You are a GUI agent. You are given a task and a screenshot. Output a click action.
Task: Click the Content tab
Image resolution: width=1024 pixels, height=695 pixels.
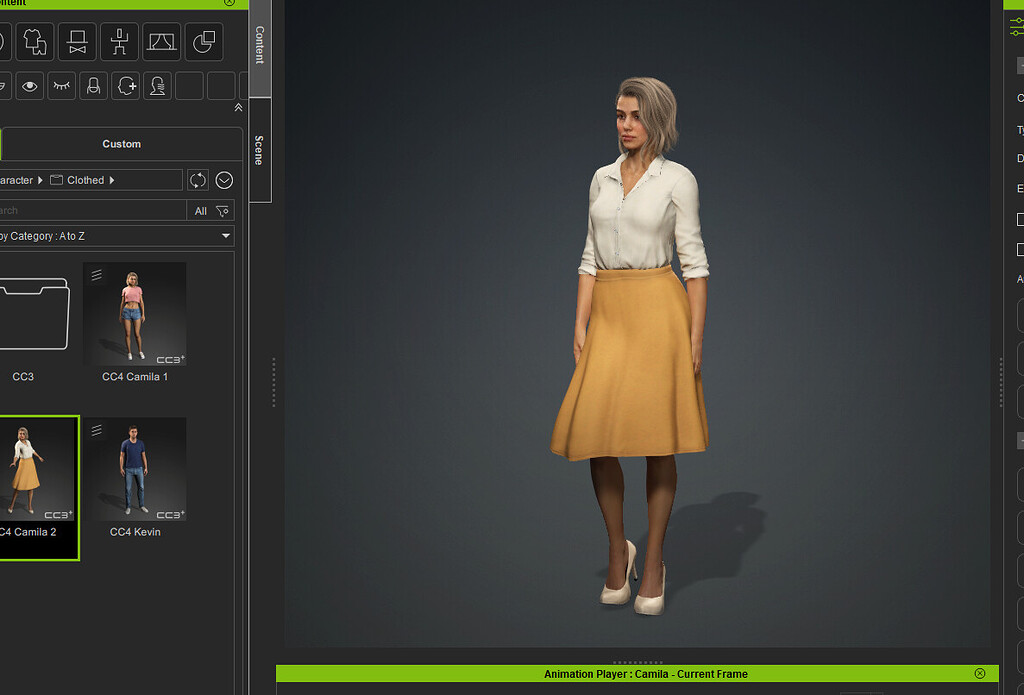257,45
